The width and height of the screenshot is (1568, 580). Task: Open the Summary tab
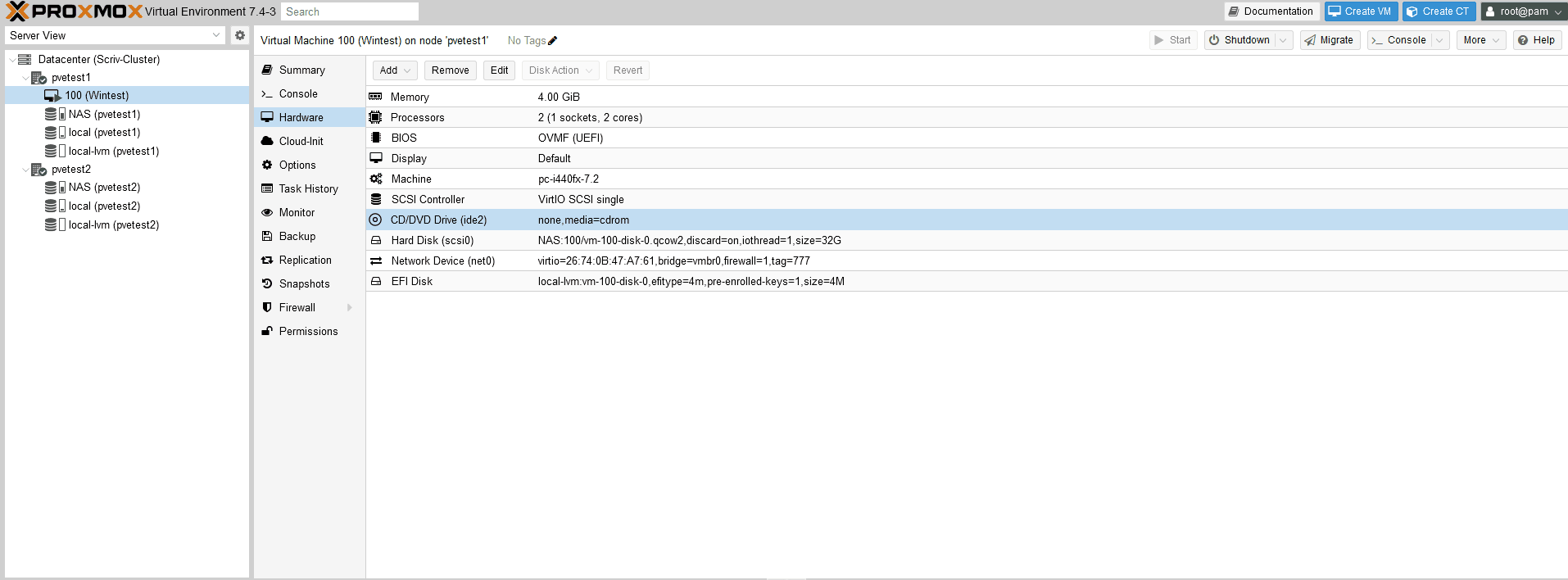[309, 70]
